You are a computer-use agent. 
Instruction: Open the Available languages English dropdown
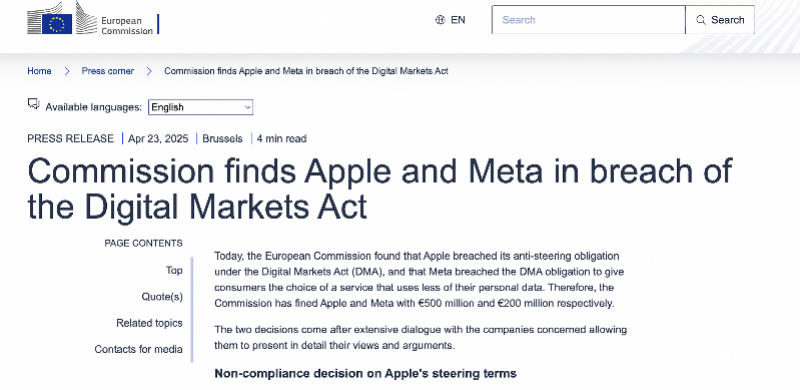coord(201,107)
